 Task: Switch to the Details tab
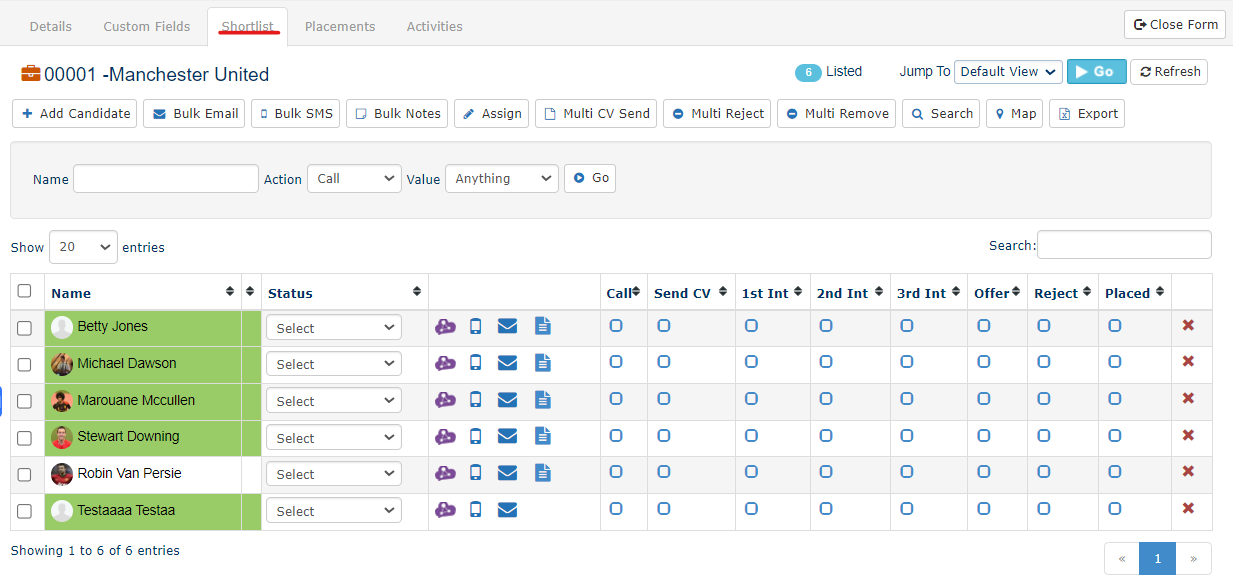click(51, 26)
